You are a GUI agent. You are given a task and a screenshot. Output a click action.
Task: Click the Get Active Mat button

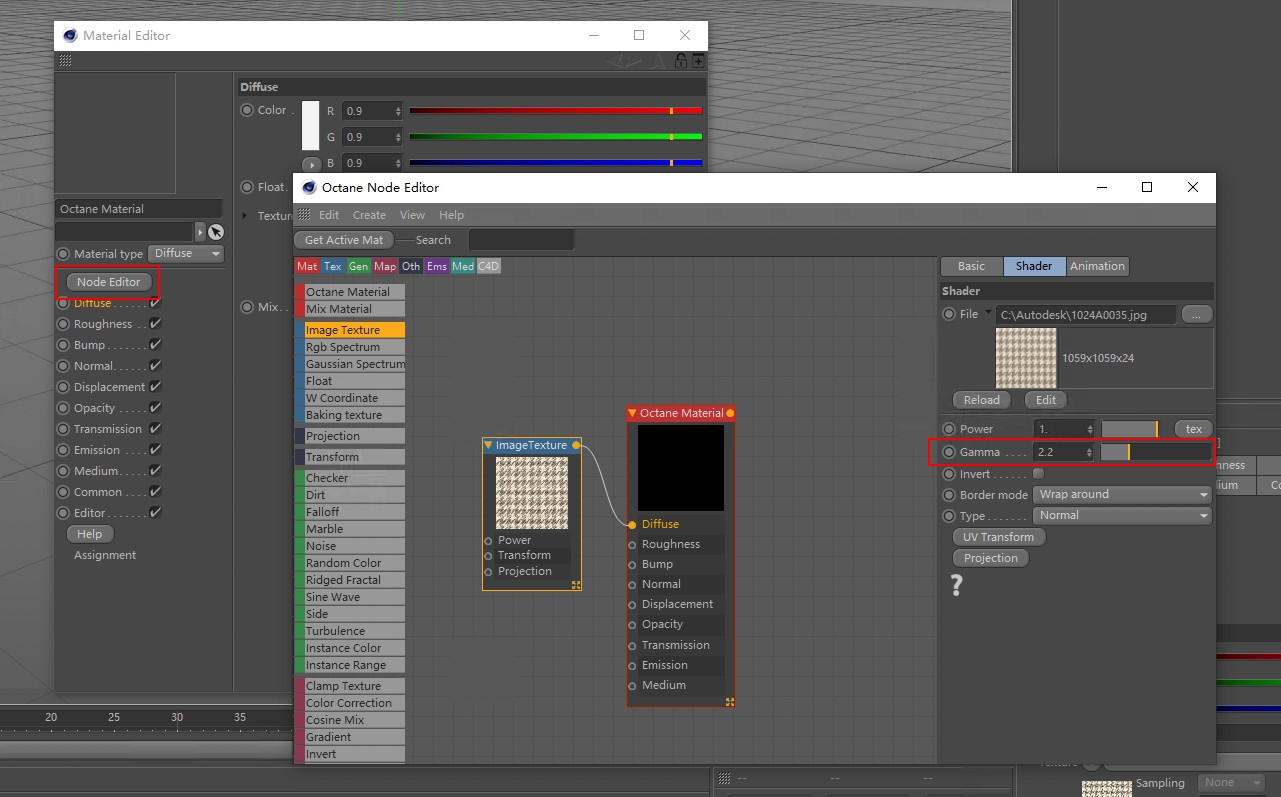(x=344, y=240)
